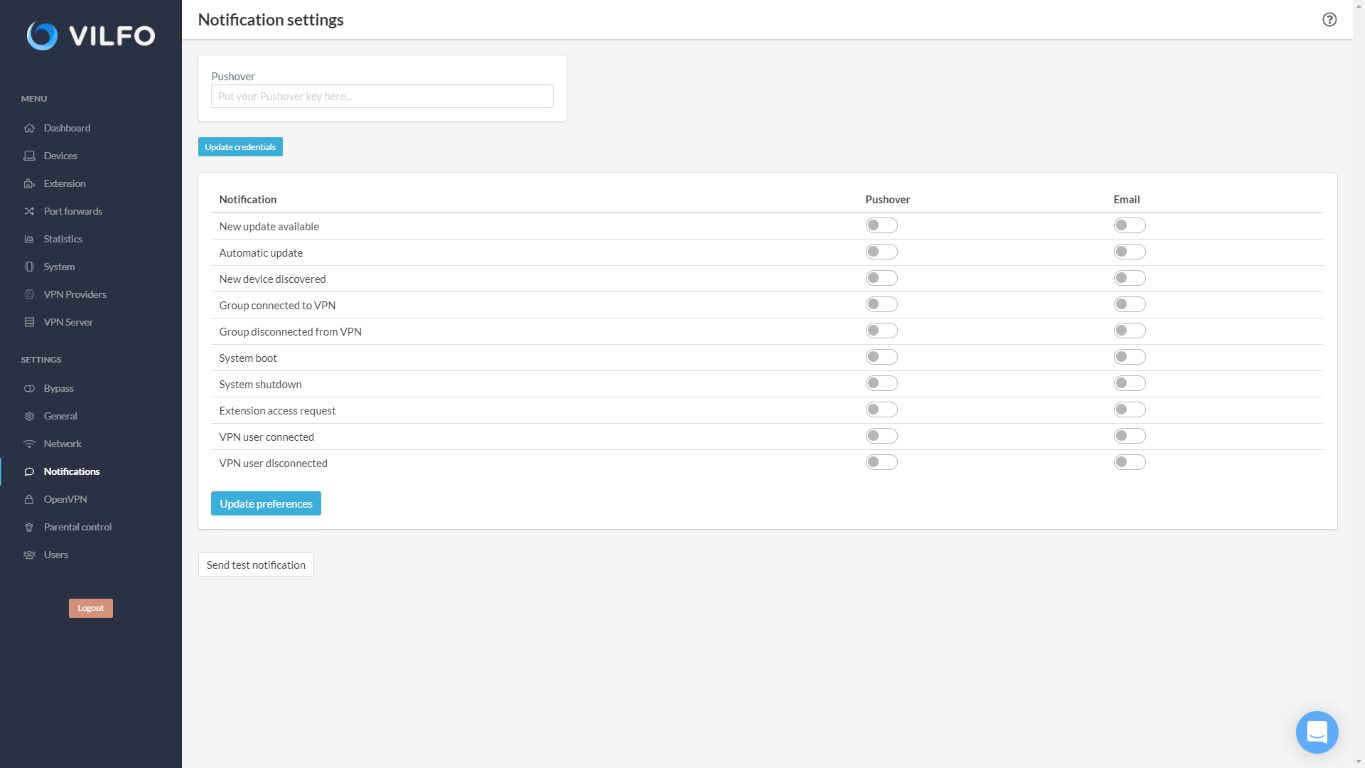The width and height of the screenshot is (1365, 768).
Task: Enable Email for New update available
Action: point(1130,226)
